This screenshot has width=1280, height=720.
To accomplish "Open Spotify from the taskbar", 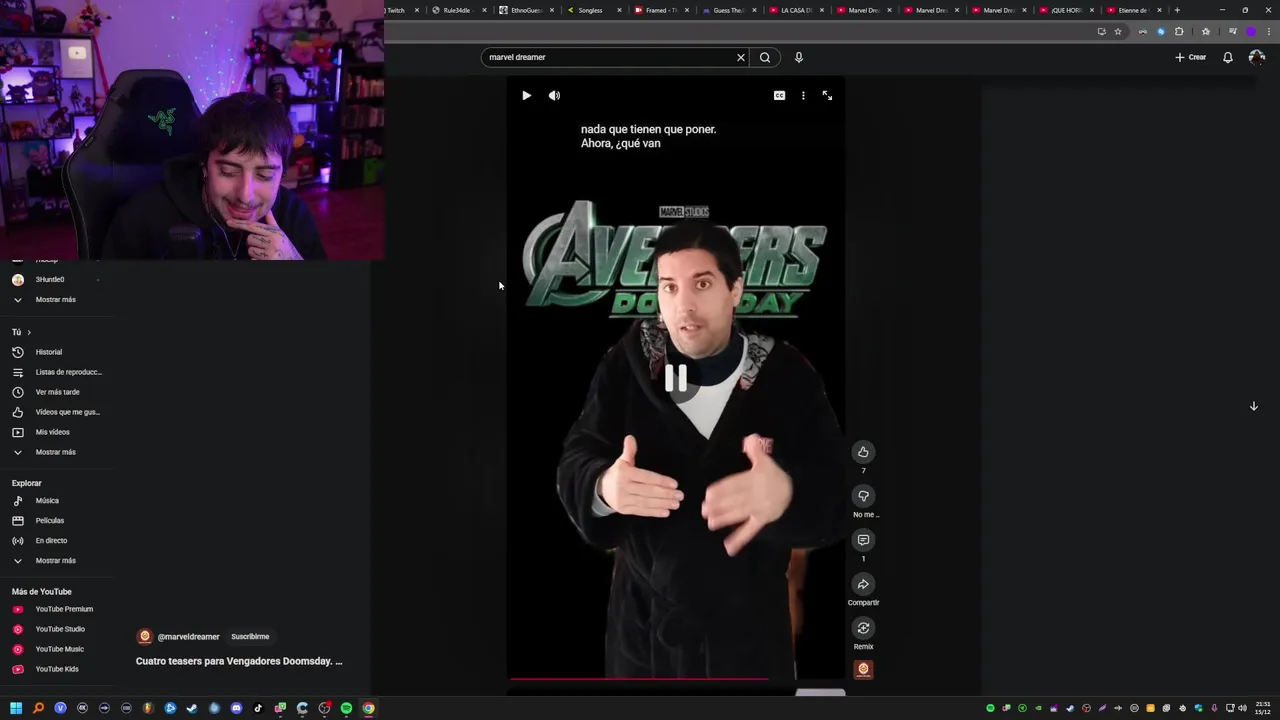I will [x=346, y=708].
